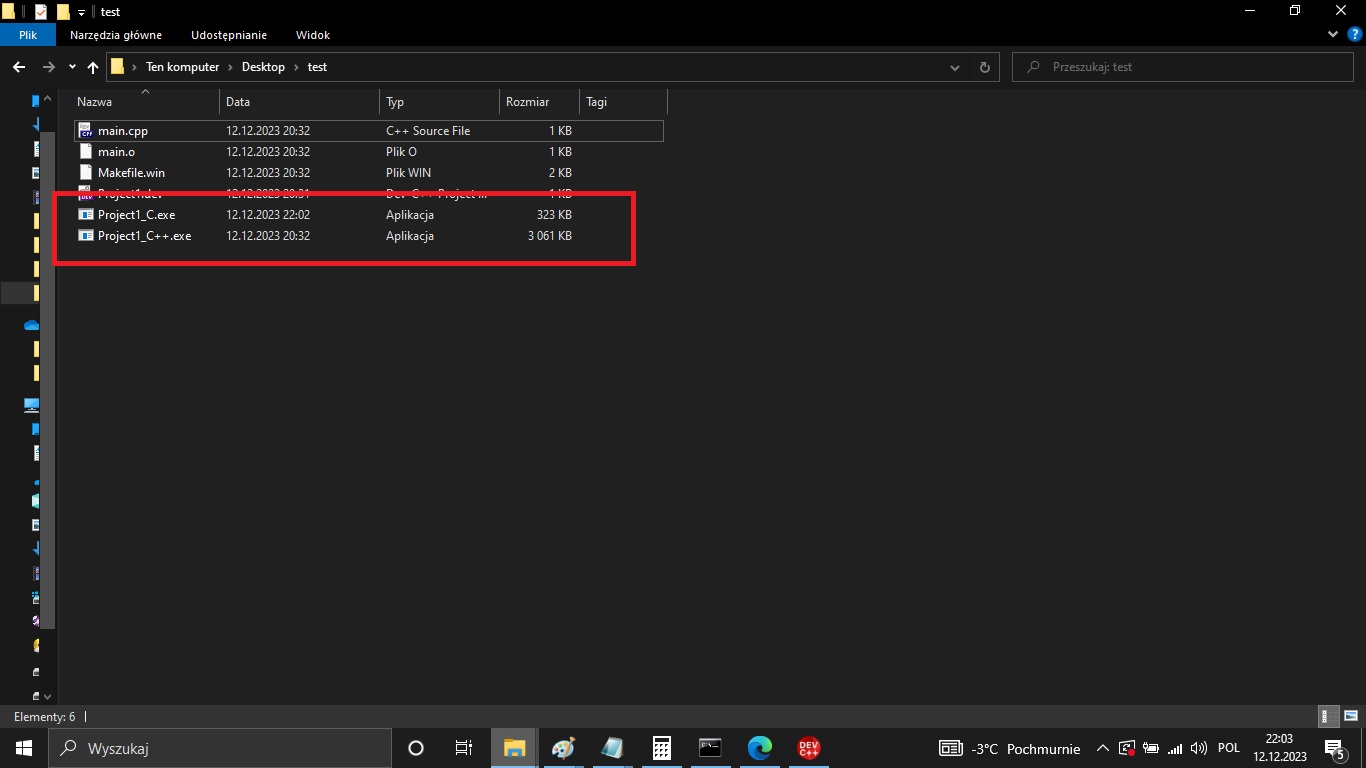Click the application icon beside Project1_C++.exe
The image size is (1366, 768).
pos(86,236)
